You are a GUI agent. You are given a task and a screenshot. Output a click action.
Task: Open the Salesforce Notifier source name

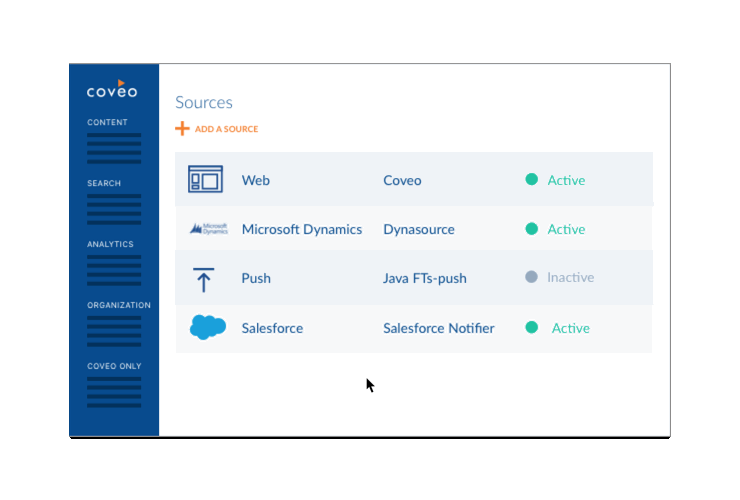[438, 328]
